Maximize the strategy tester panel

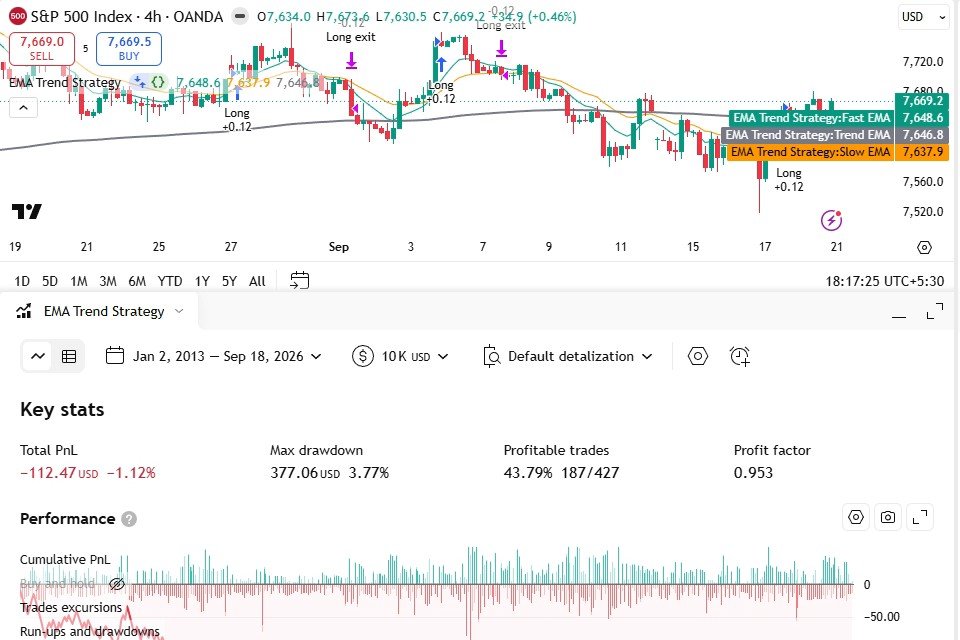(934, 311)
